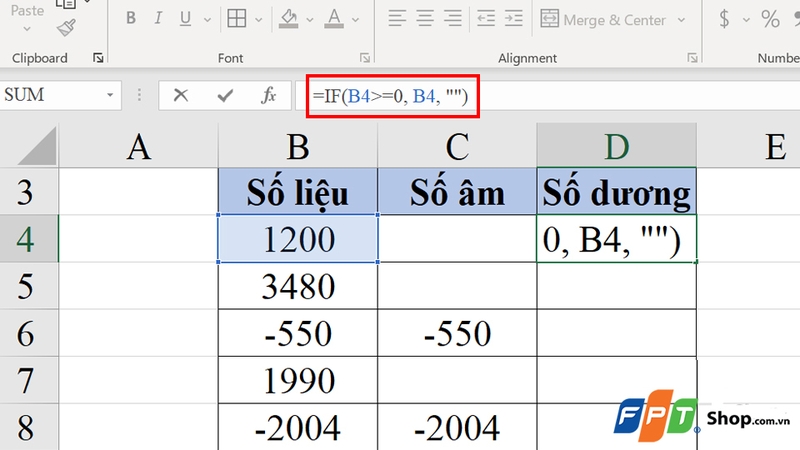Screen dimensions: 800x450
Task: Expand Name Box dropdown
Action: coord(110,95)
